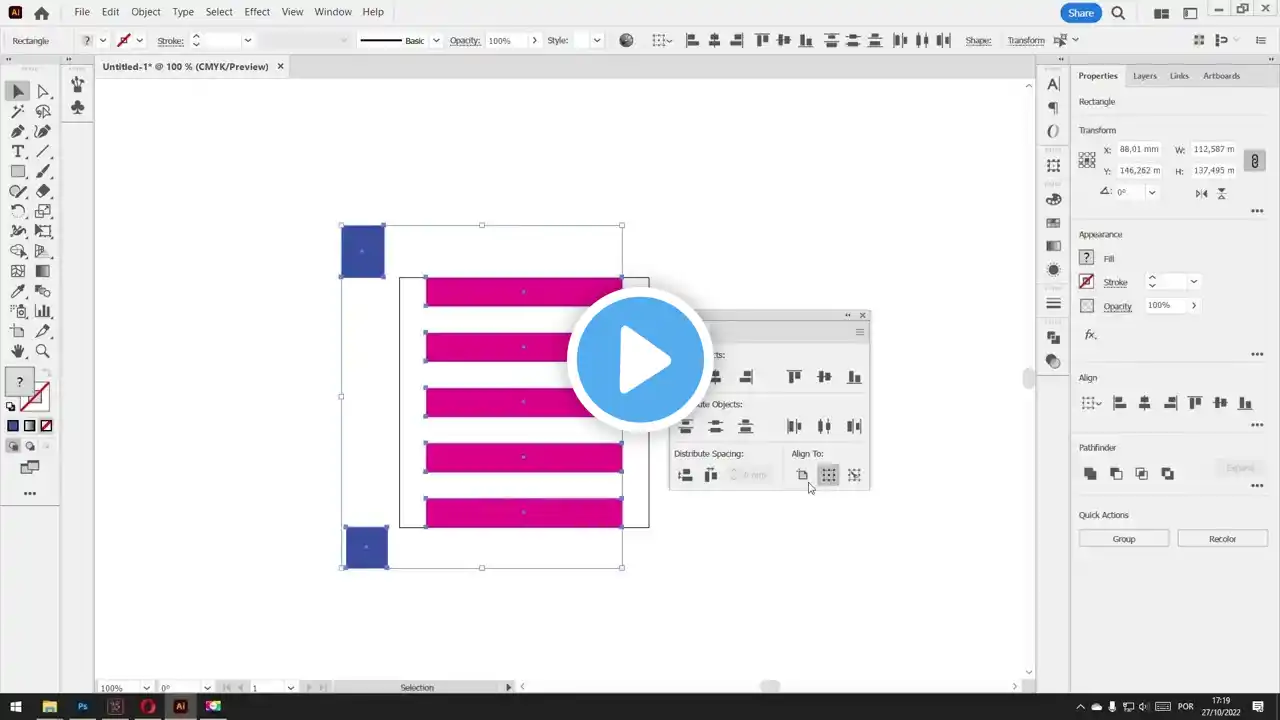Click the Opacity swatch in Appearance
The height and width of the screenshot is (720, 1280).
[1087, 306]
